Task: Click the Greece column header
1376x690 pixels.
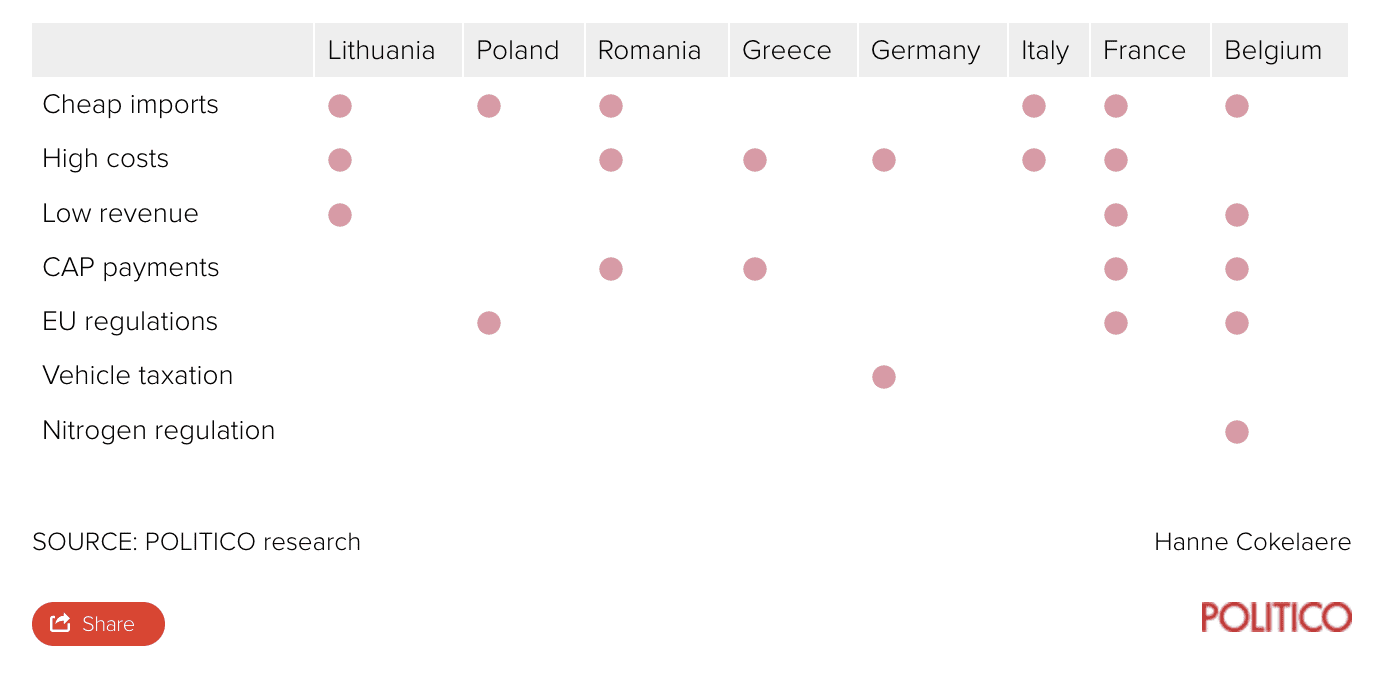Action: click(786, 51)
